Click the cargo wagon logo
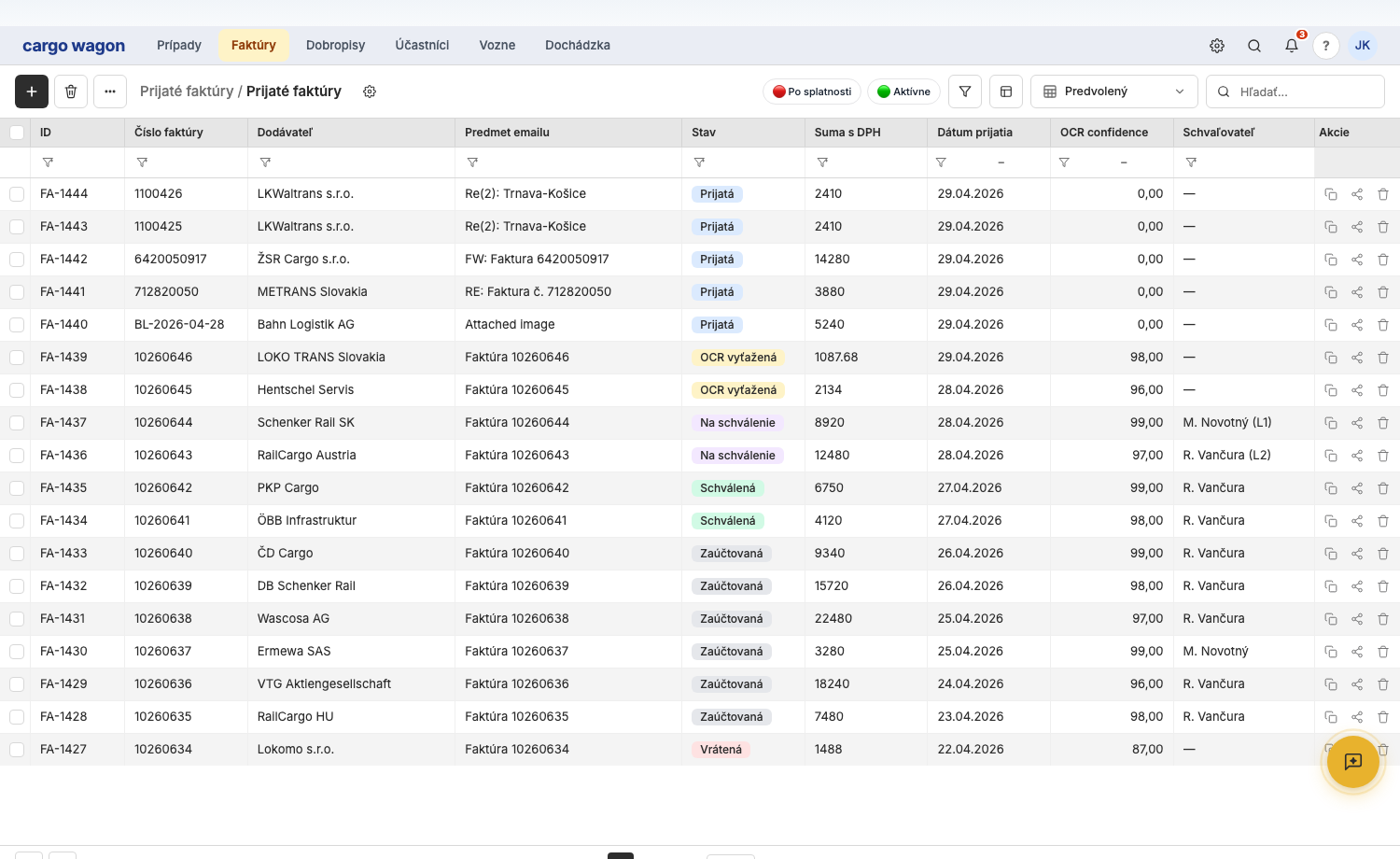1400x859 pixels. pos(74,46)
